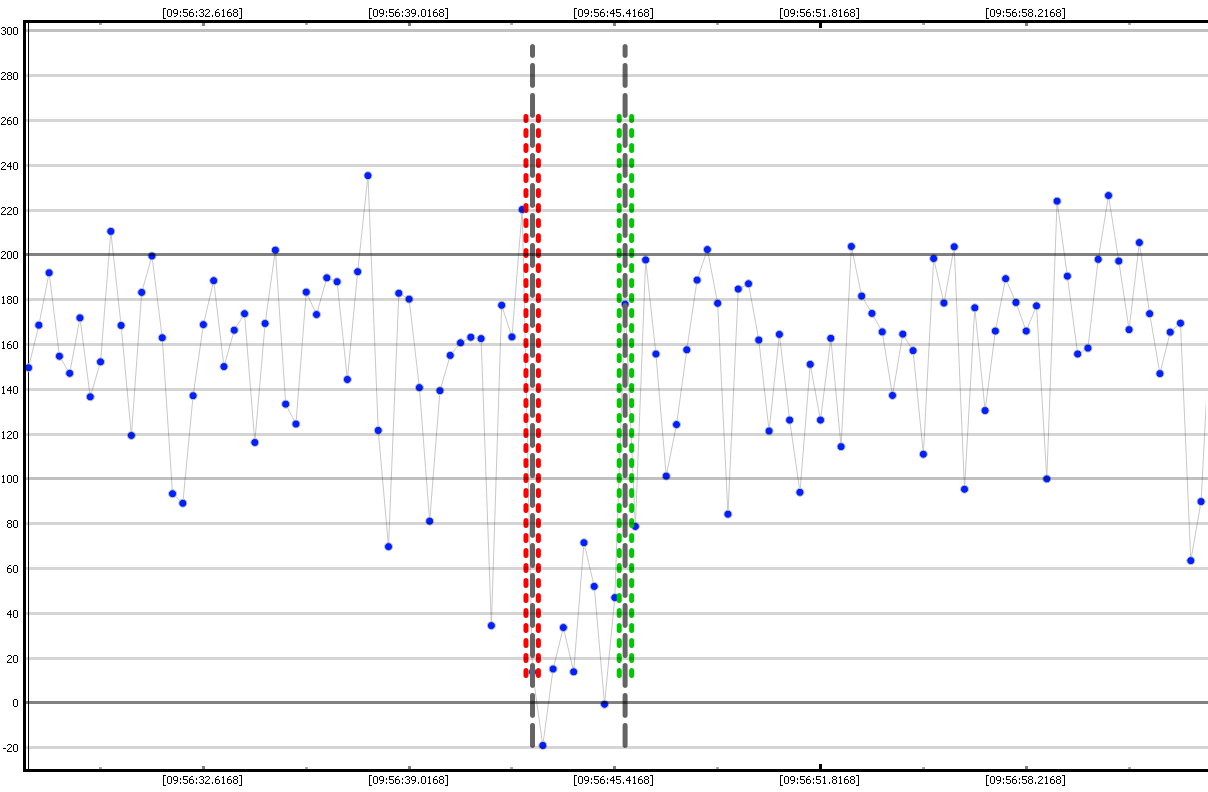Viewport: 1208px width, 792px height.
Task: Select the lowest data point below zero
Action: 542,745
